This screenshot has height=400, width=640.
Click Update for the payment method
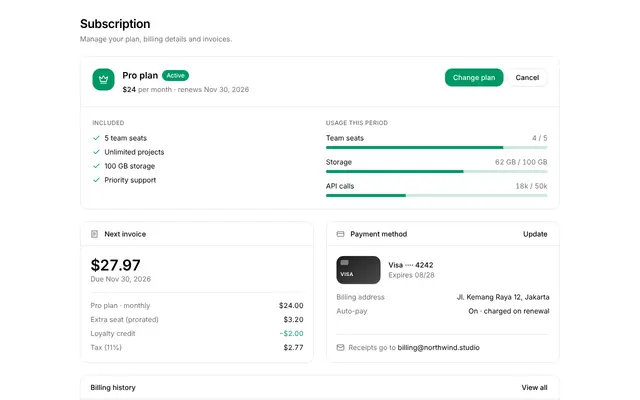point(535,234)
